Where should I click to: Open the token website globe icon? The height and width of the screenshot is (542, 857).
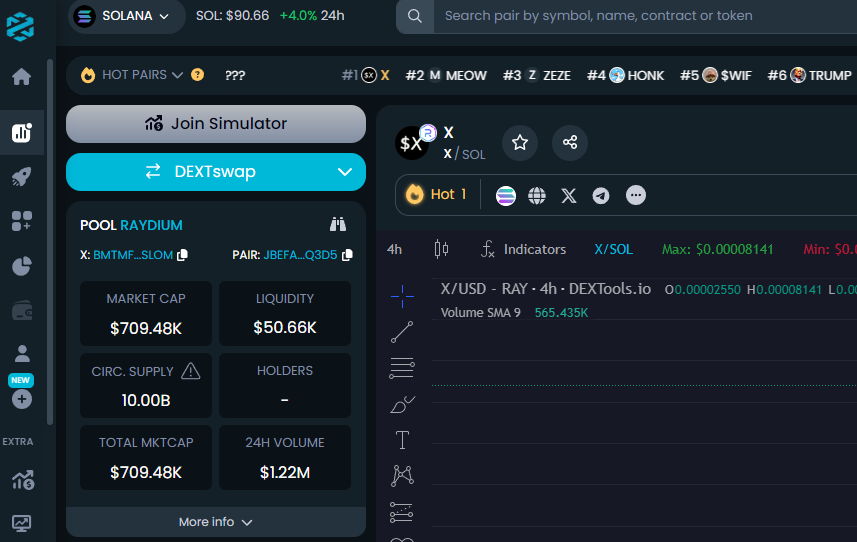(537, 195)
